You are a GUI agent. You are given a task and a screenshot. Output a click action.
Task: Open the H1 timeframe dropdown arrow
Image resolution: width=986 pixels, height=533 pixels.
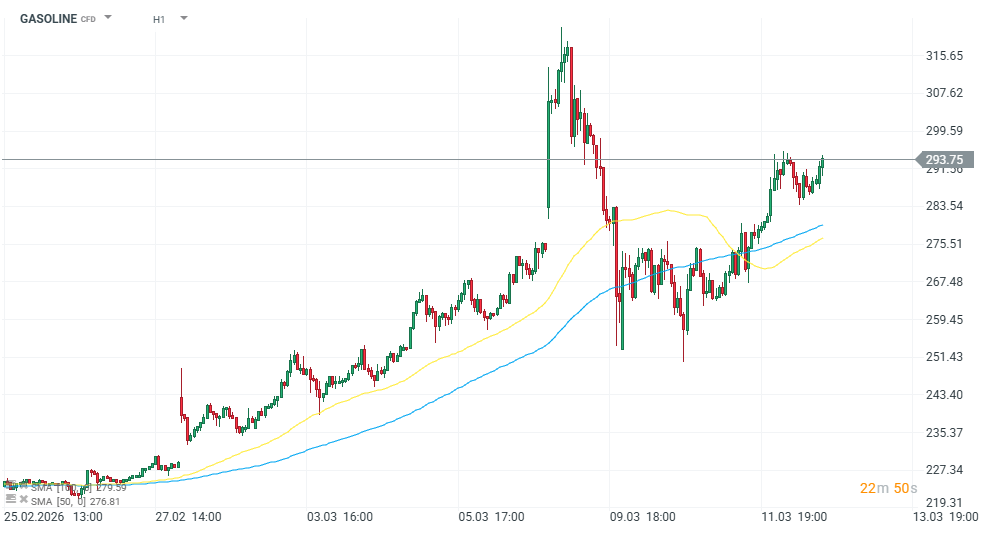pyautogui.click(x=184, y=18)
